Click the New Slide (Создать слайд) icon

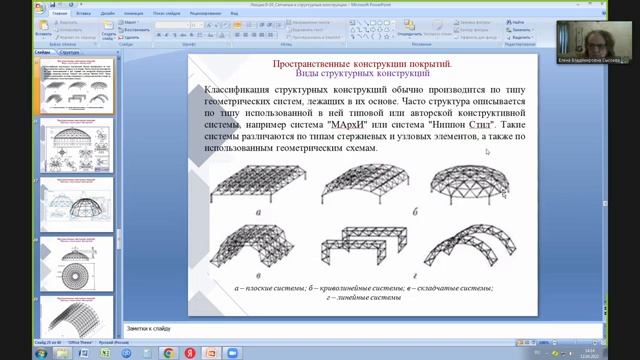(108, 26)
